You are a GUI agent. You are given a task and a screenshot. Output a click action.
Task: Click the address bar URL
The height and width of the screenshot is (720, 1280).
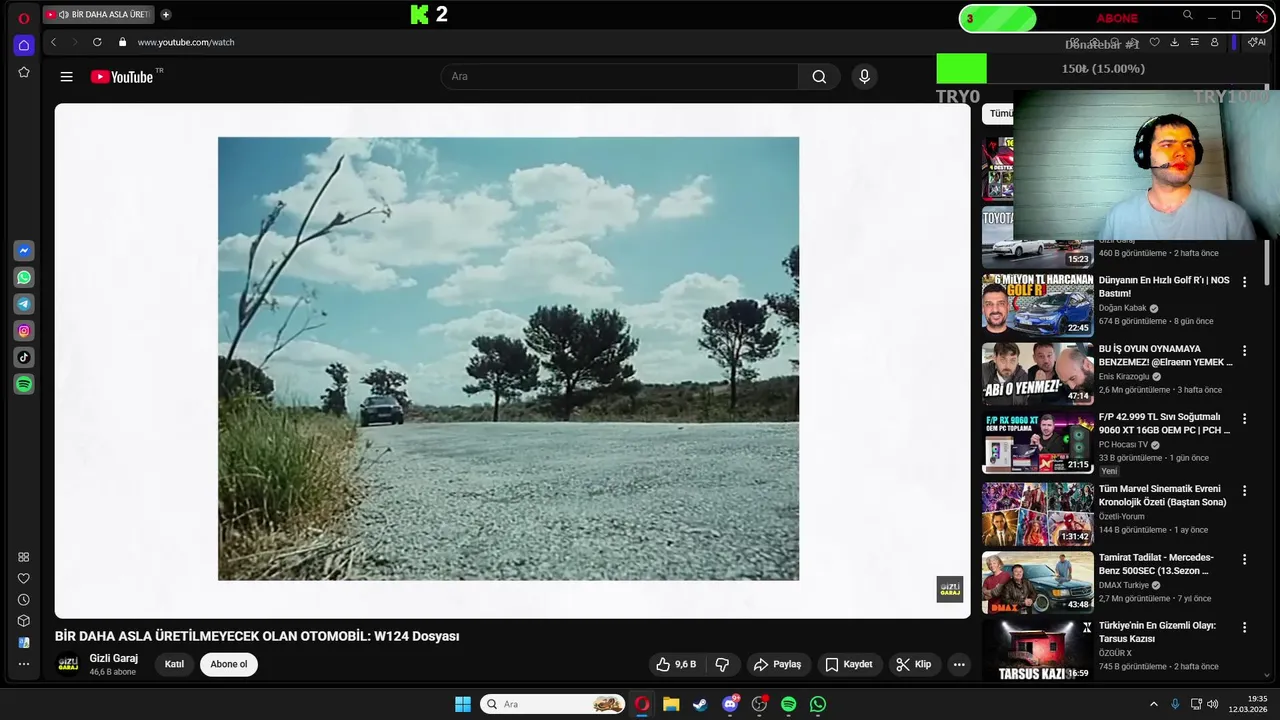tap(186, 42)
